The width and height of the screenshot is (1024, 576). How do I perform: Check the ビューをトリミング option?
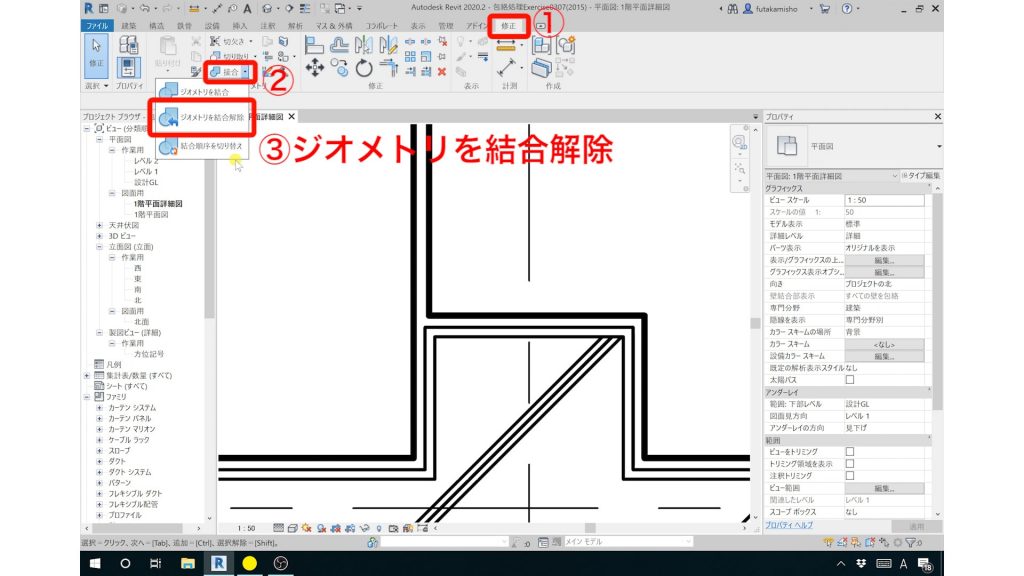(850, 452)
